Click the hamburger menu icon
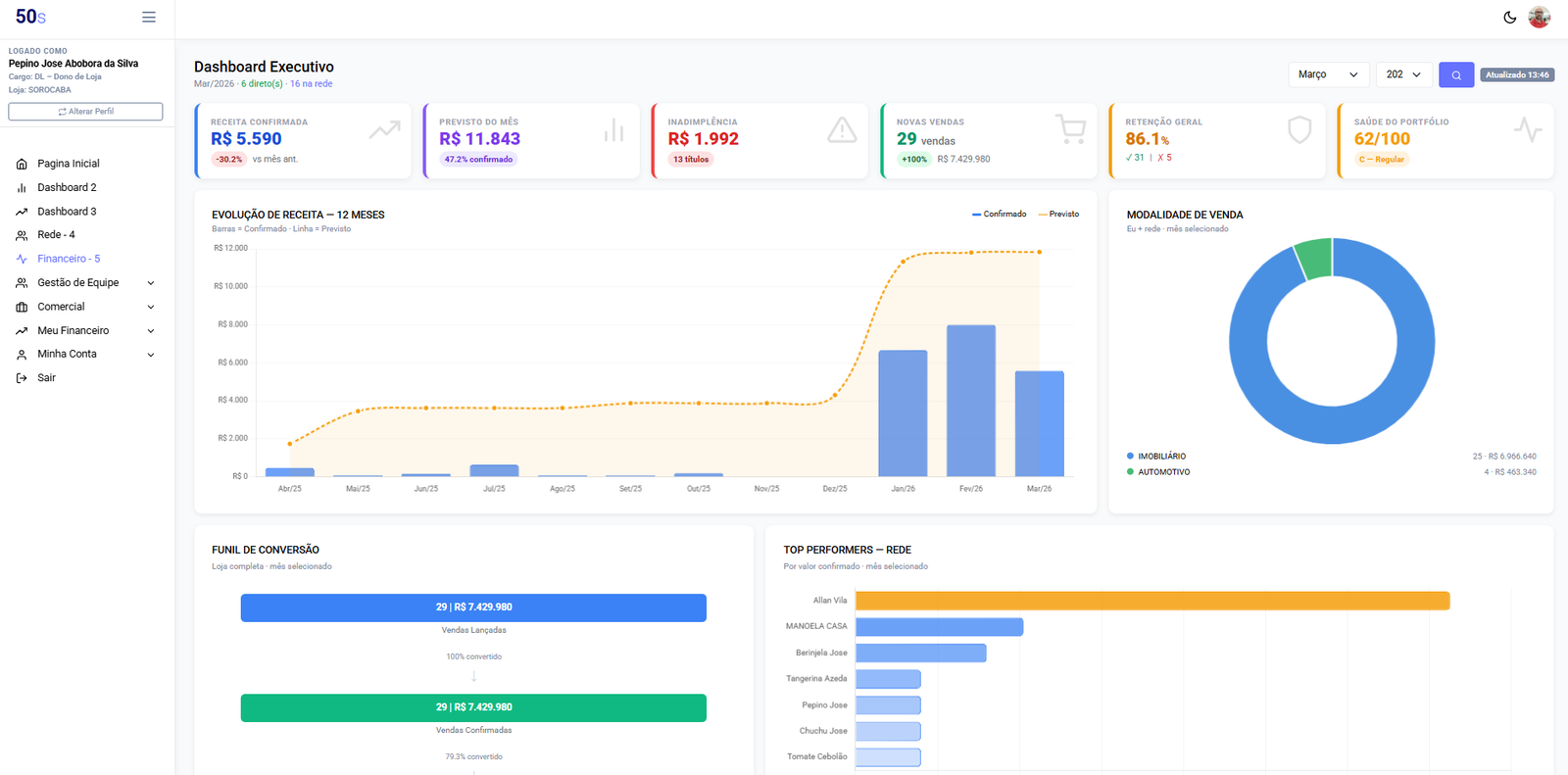Image resolution: width=1568 pixels, height=775 pixels. 149,17
